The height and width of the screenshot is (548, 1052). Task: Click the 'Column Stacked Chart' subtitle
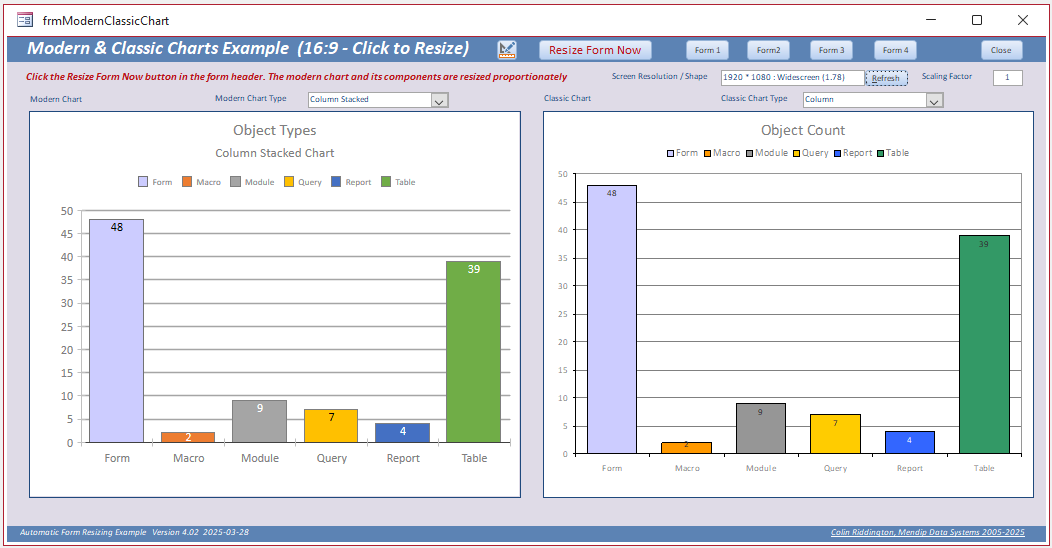click(x=274, y=153)
